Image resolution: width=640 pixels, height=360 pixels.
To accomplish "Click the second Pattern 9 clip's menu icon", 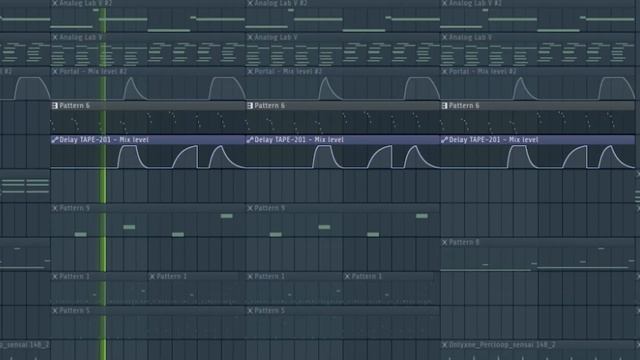I will 250,208.
